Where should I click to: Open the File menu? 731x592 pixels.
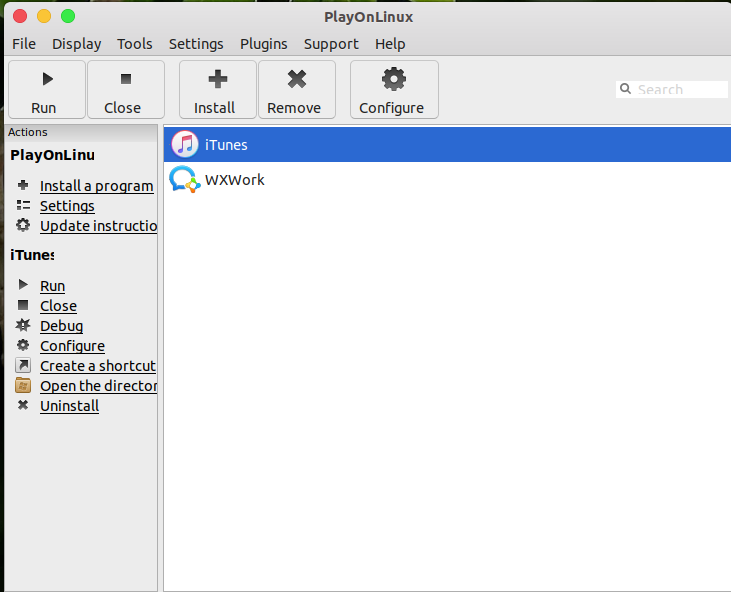[x=24, y=44]
